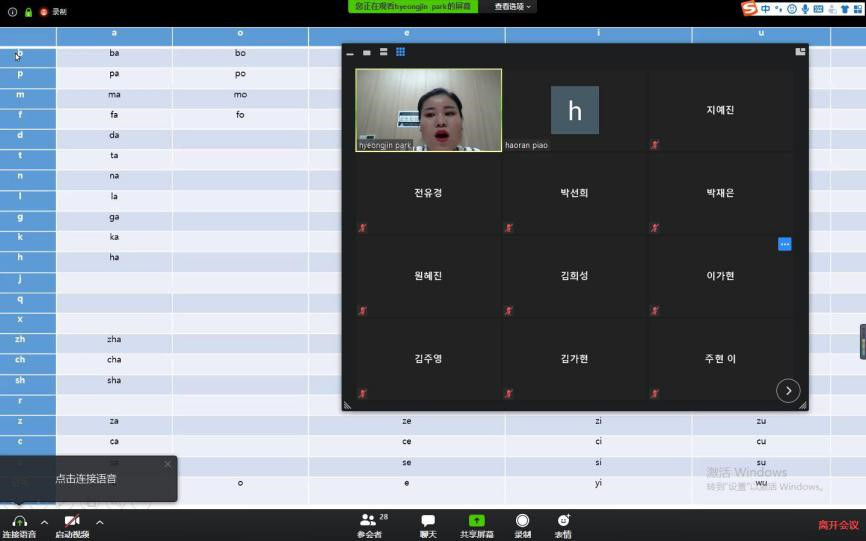Toggle Sogou punctuation mode icon
The image size is (866, 541).
[779, 9]
